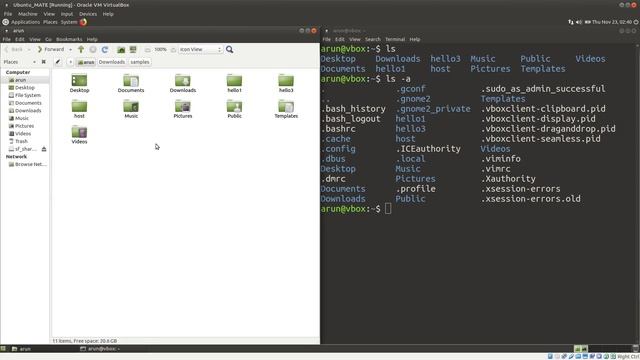Open file manager File menu

pos(7,40)
